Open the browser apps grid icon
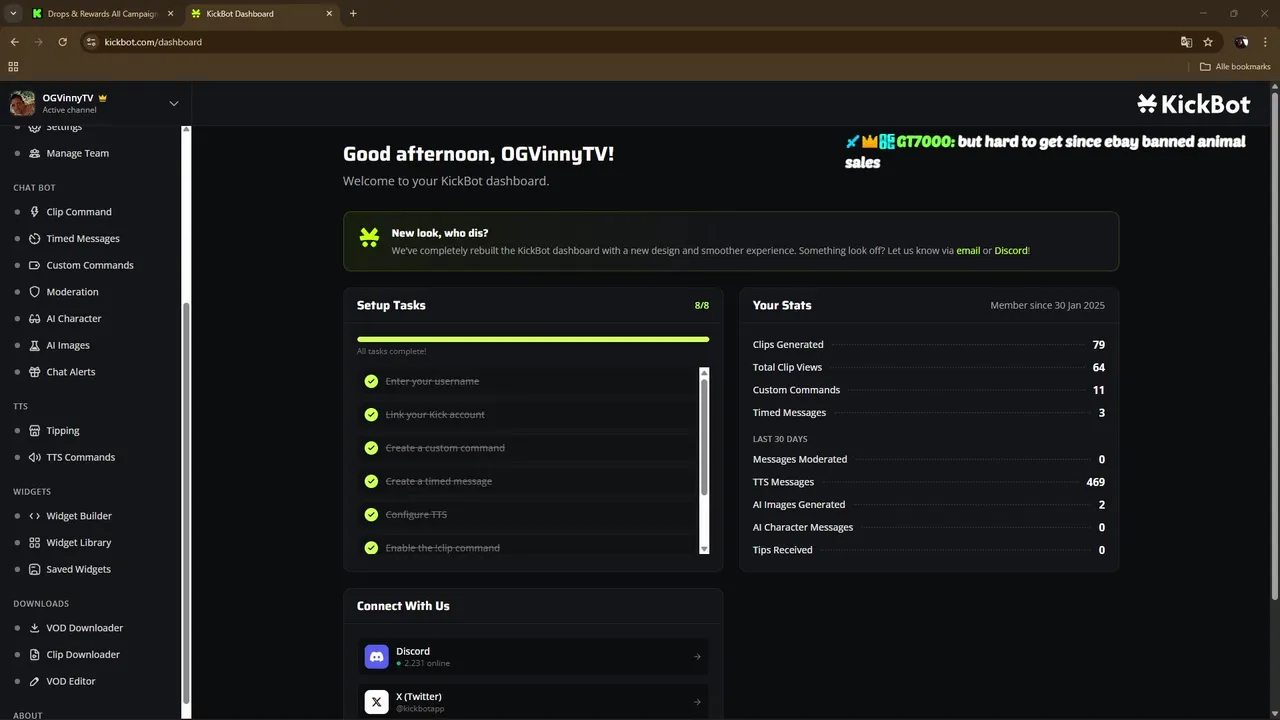The image size is (1280, 720). (x=13, y=67)
